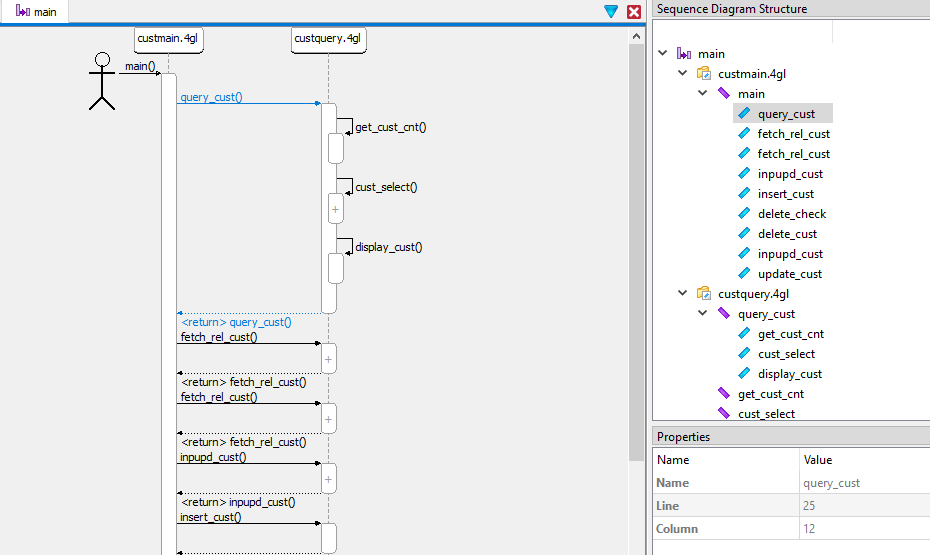Click call icon beside display_cust
The width and height of the screenshot is (930, 555).
click(x=744, y=373)
